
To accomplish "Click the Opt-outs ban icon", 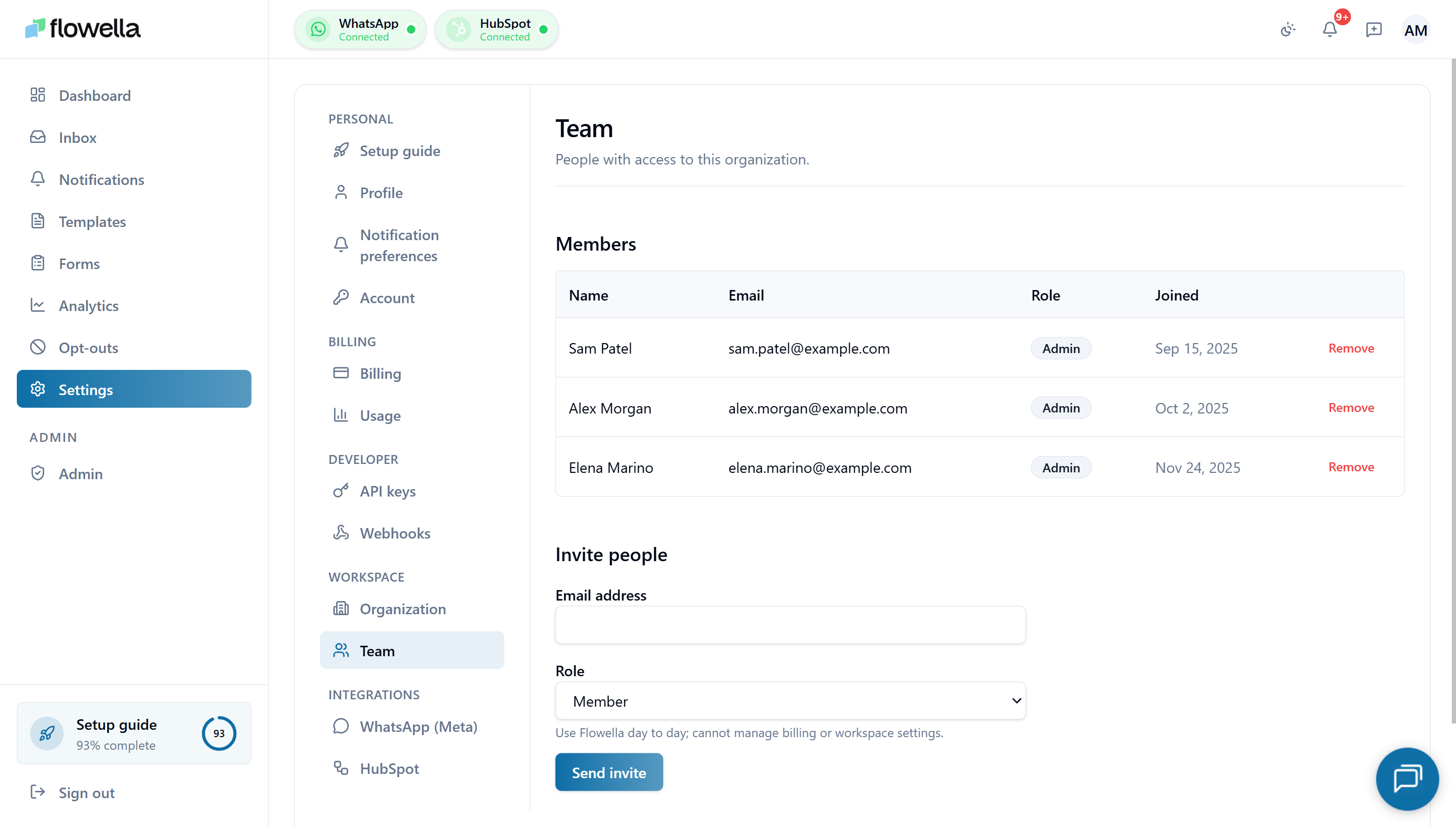I will pos(37,347).
